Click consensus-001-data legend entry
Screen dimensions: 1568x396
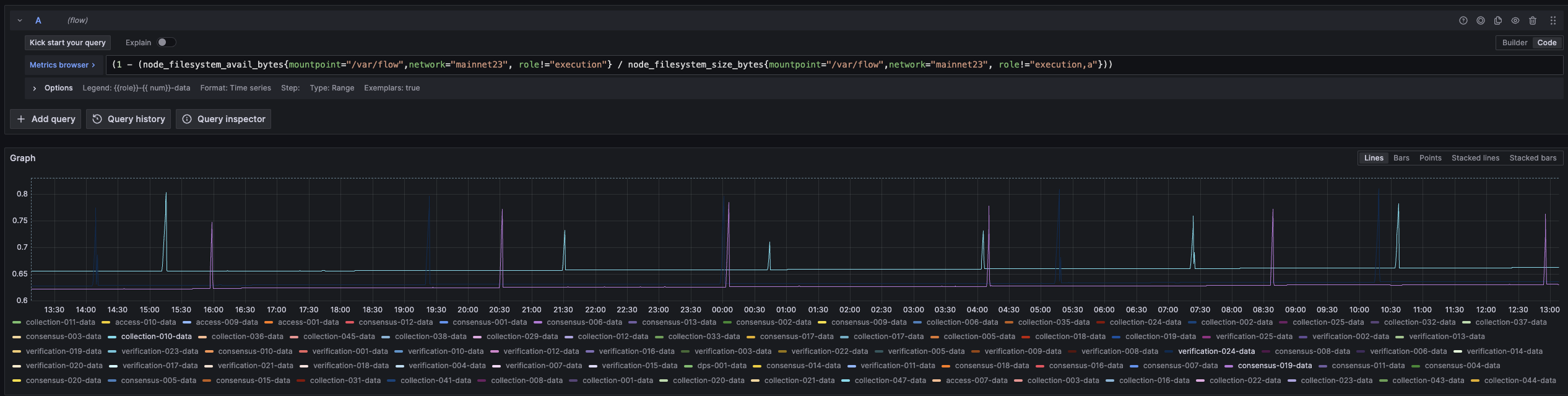point(490,322)
